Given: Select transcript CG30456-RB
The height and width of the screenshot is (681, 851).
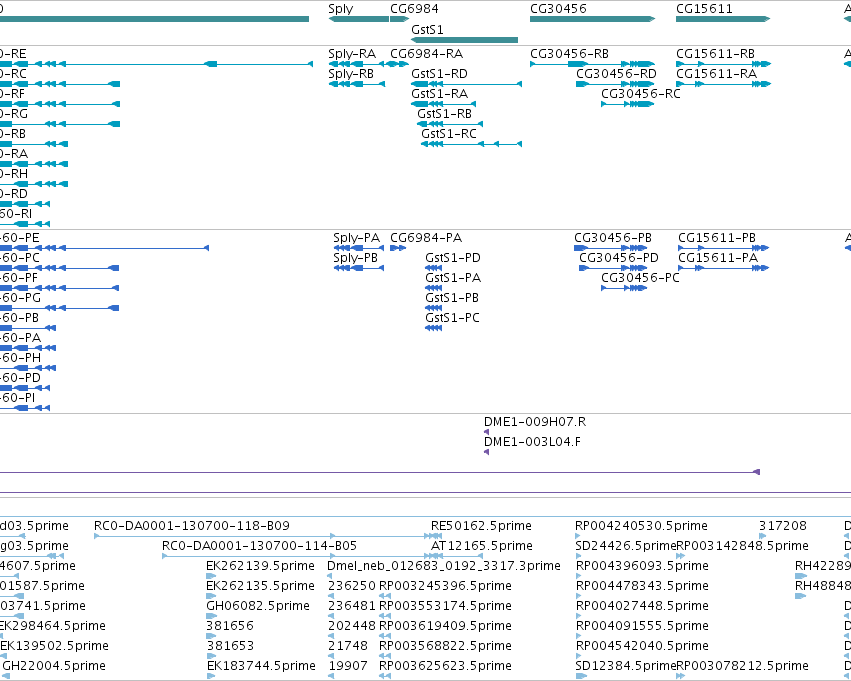Looking at the screenshot, I should click(569, 54).
